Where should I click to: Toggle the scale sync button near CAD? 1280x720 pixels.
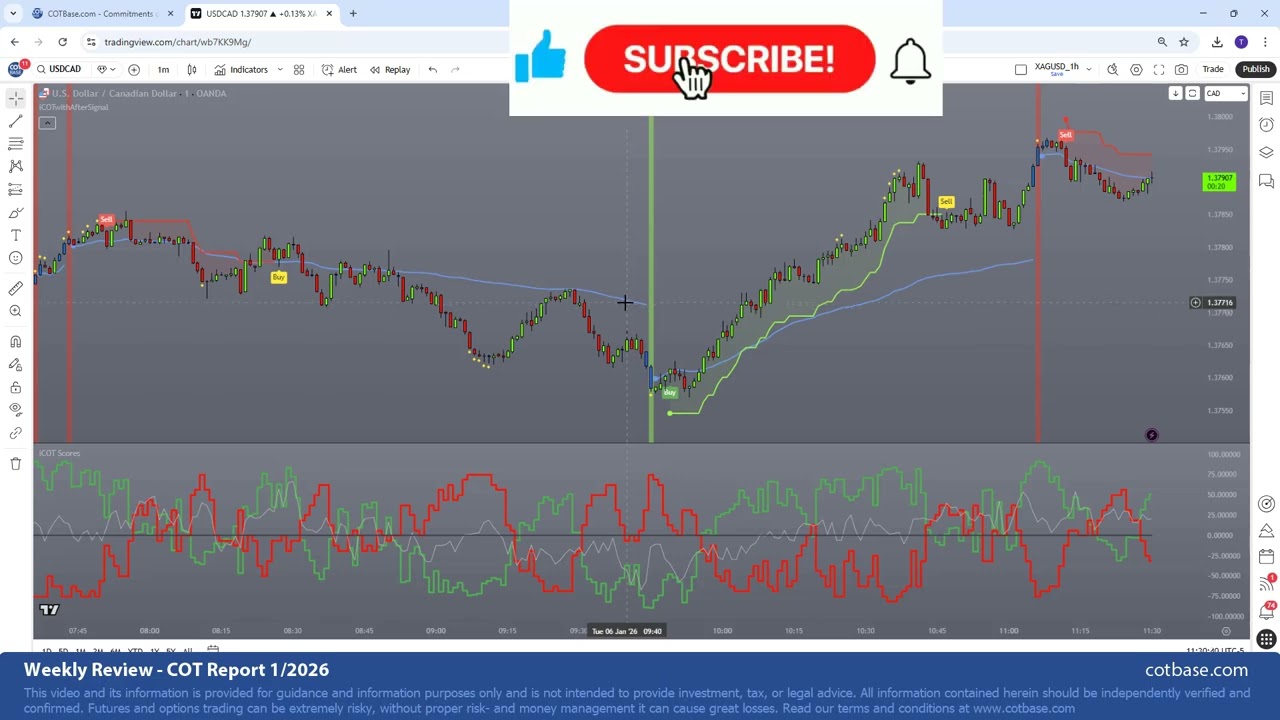click(x=1192, y=93)
